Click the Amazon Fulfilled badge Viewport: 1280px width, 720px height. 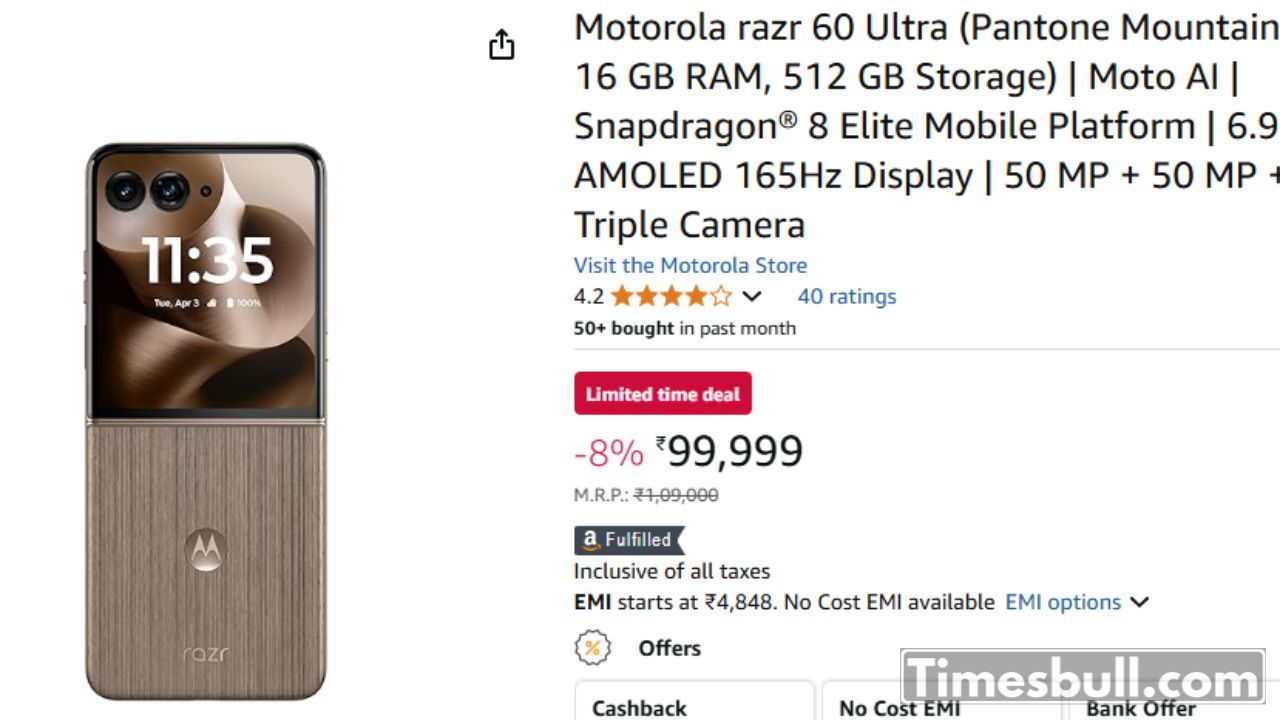pos(628,540)
